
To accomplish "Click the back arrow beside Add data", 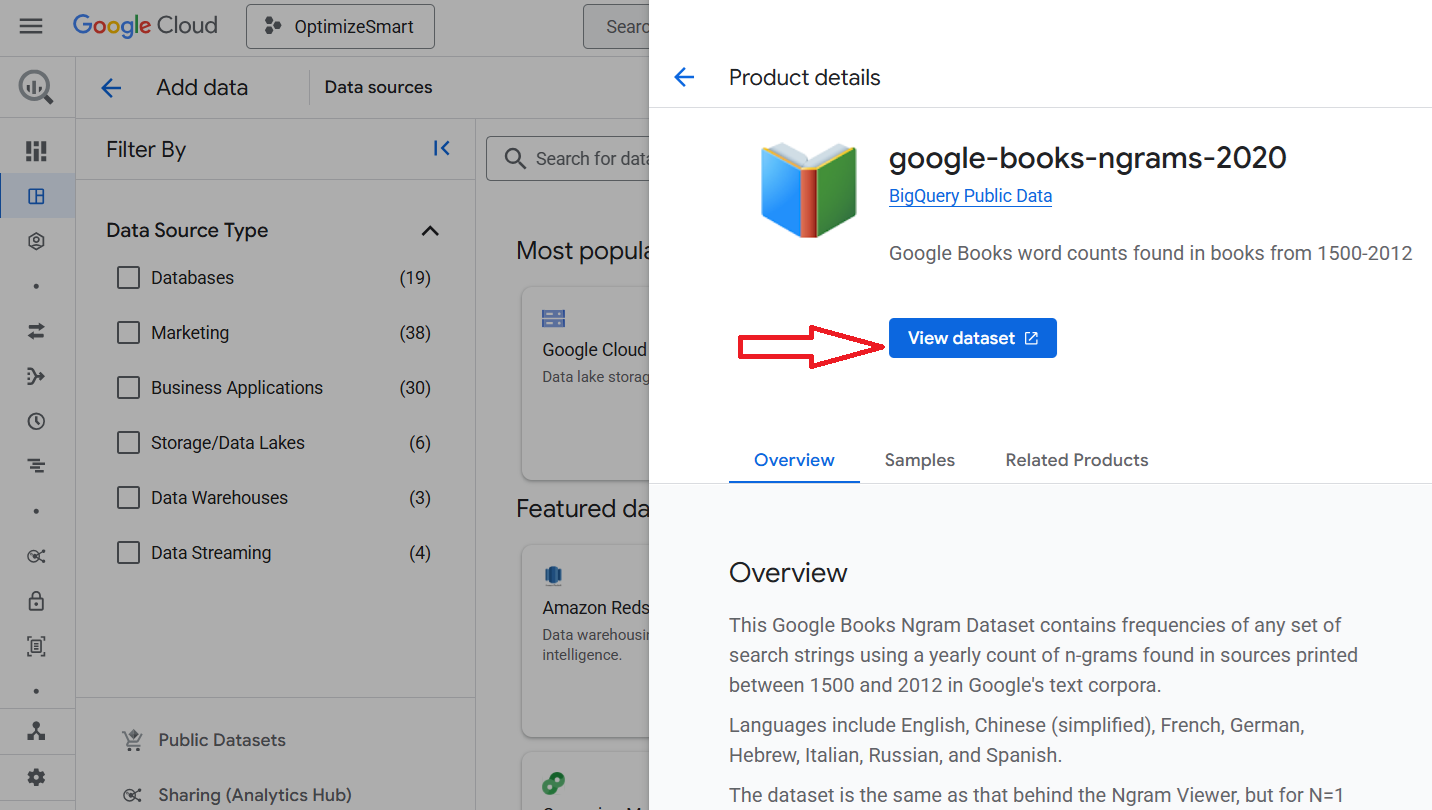I will point(111,88).
